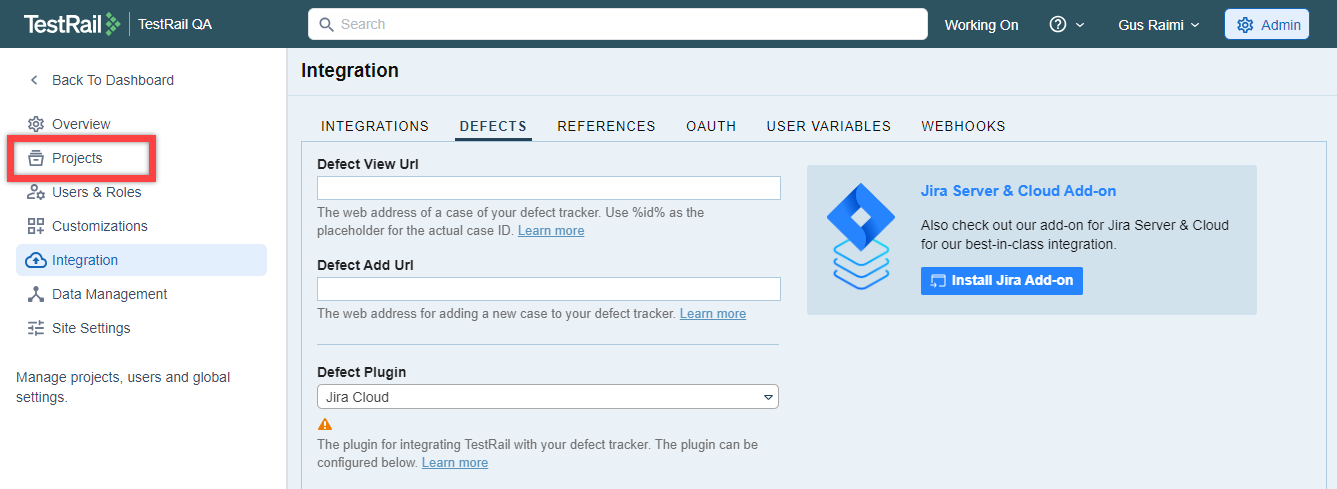
Task: Click the Defect Add Url input field
Action: (x=549, y=289)
